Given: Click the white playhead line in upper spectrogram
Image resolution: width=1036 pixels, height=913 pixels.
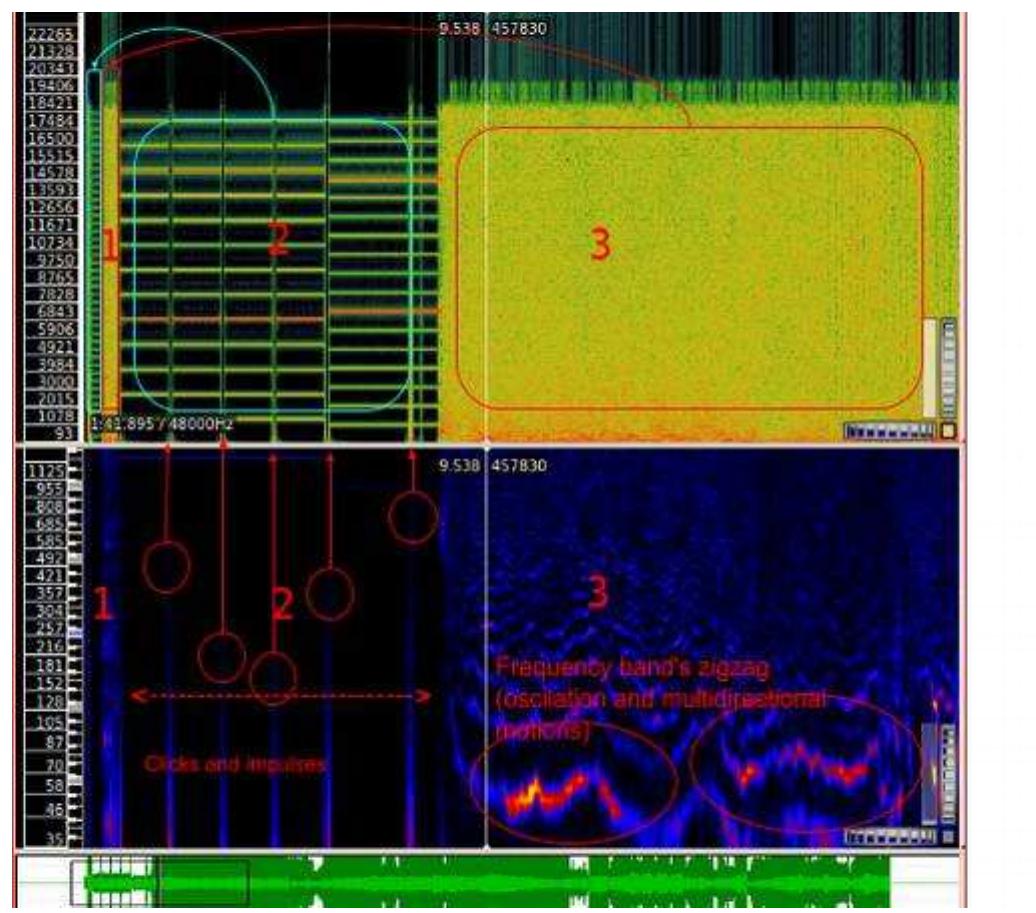Looking at the screenshot, I should (486, 250).
